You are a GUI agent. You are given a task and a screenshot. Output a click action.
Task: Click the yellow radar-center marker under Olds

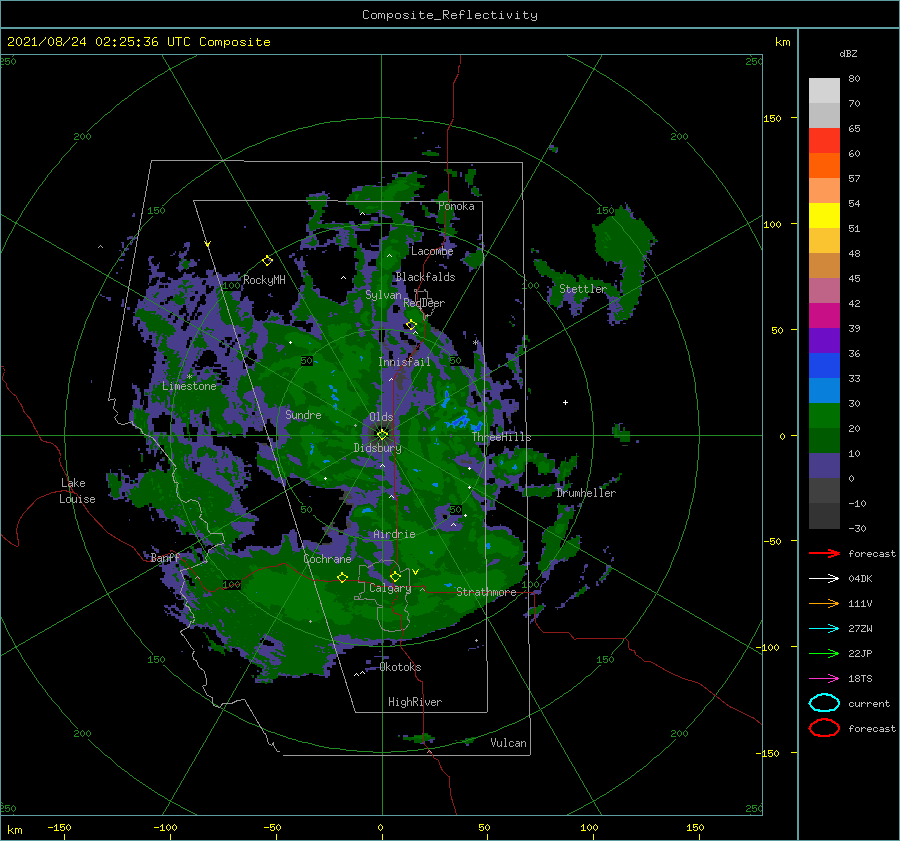click(x=382, y=435)
